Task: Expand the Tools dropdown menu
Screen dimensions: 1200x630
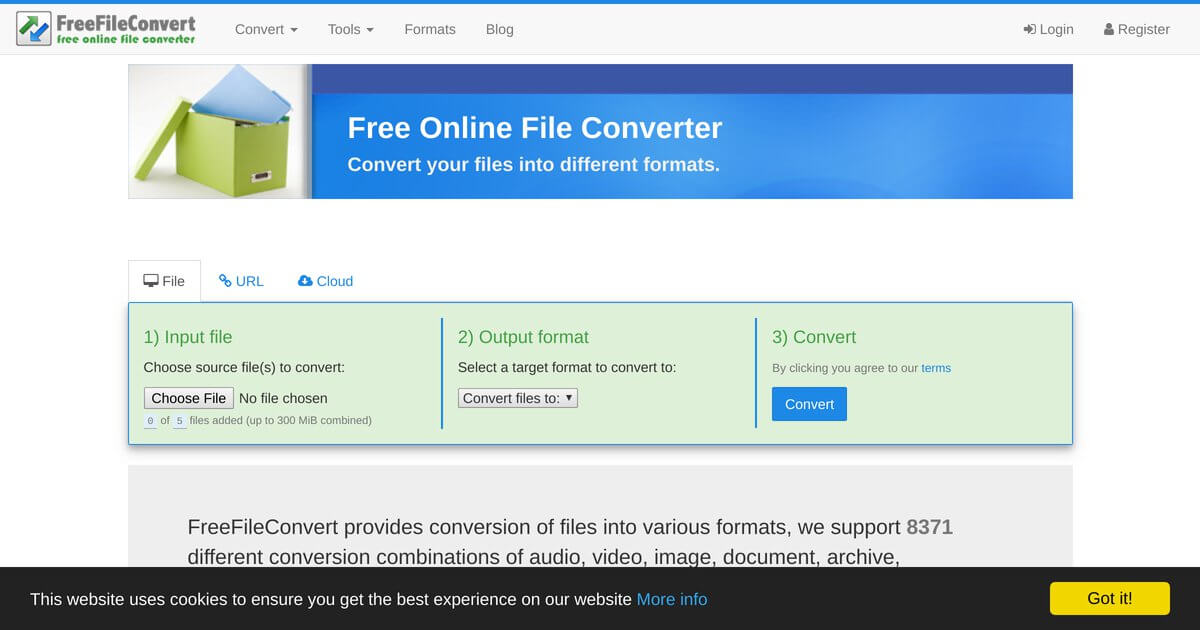Action: click(x=351, y=29)
